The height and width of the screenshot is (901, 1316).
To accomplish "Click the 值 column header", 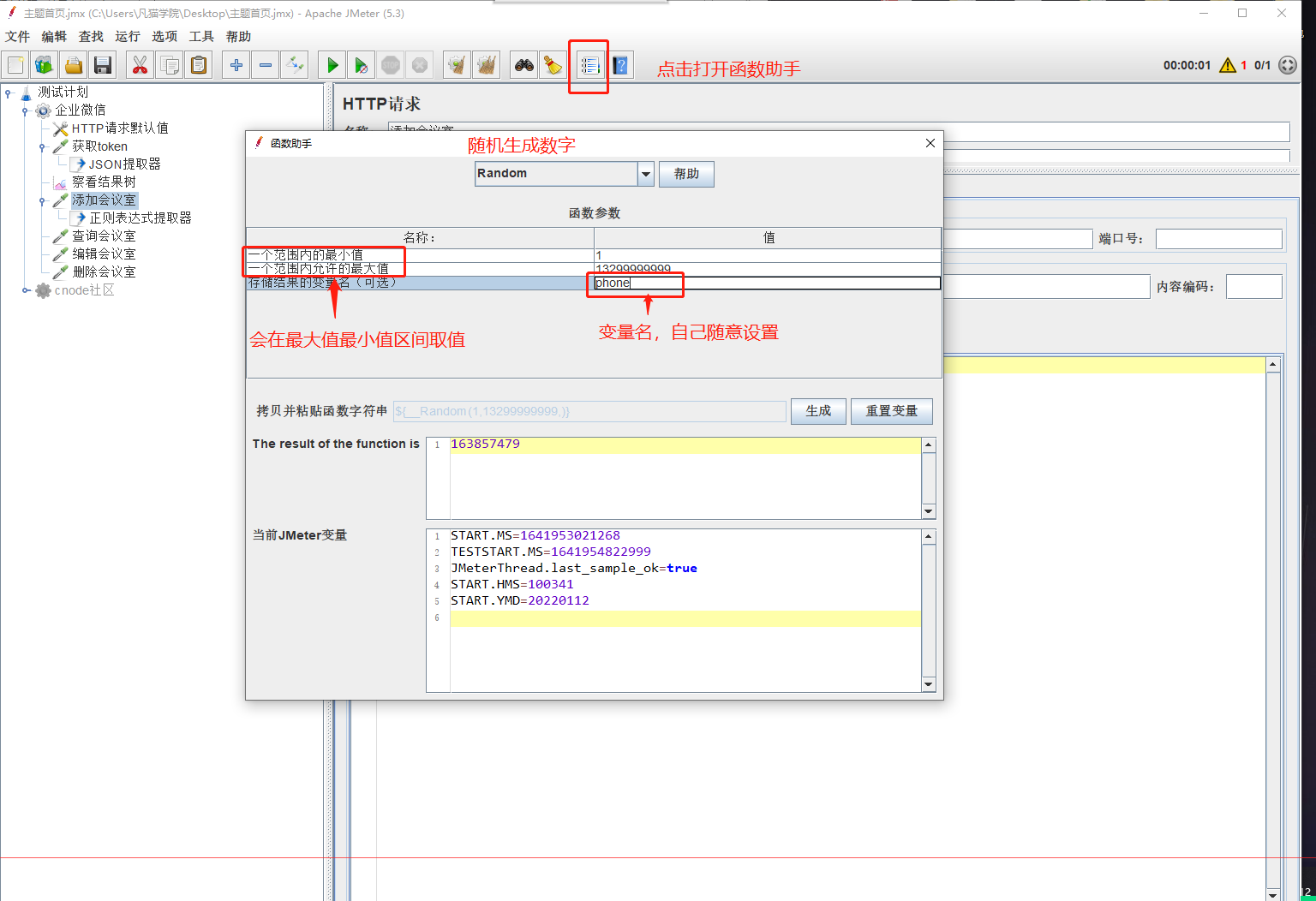I will point(769,237).
